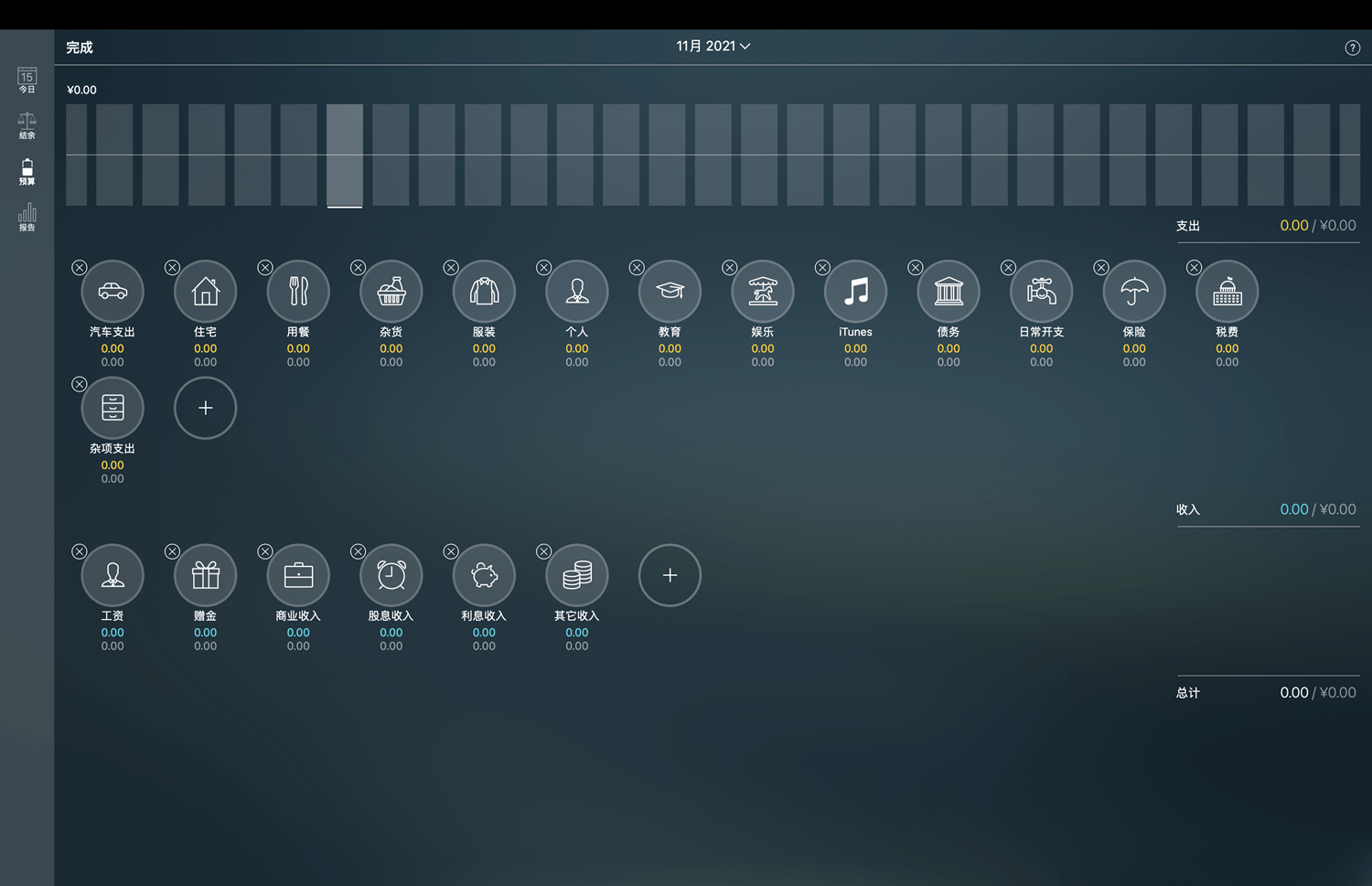Remove the 汽车支出 category via its X
1372x886 pixels.
pyautogui.click(x=80, y=268)
